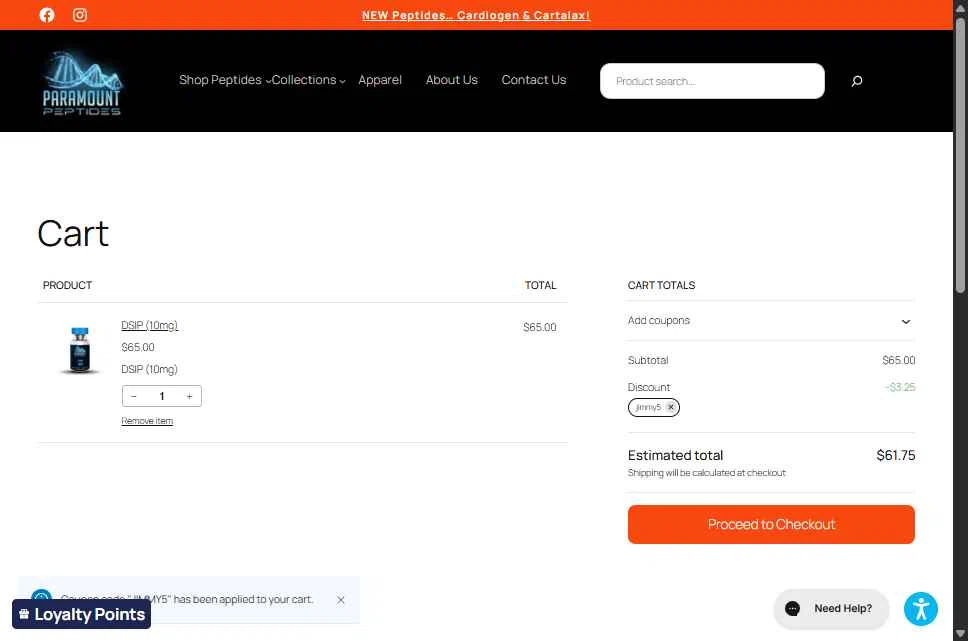Dismiss the coupon applied notification
The image size is (968, 641).
[x=341, y=600]
